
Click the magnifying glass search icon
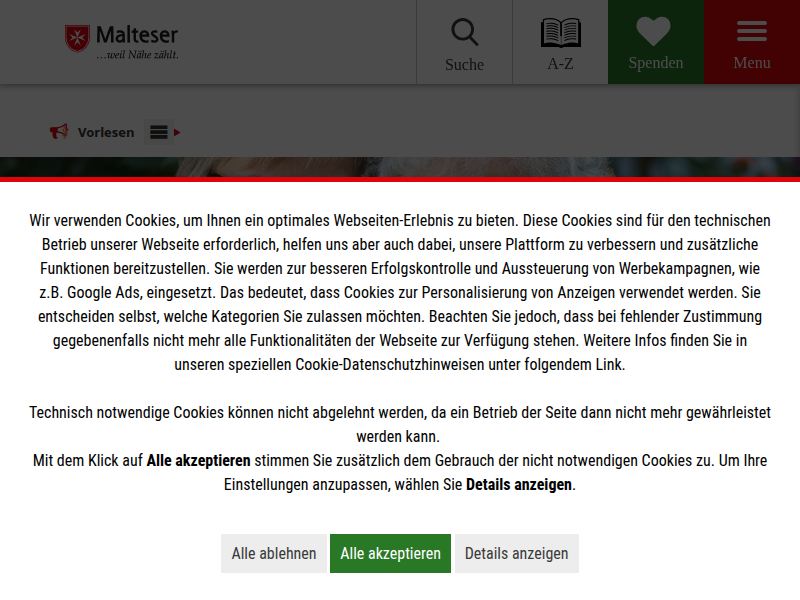click(464, 33)
